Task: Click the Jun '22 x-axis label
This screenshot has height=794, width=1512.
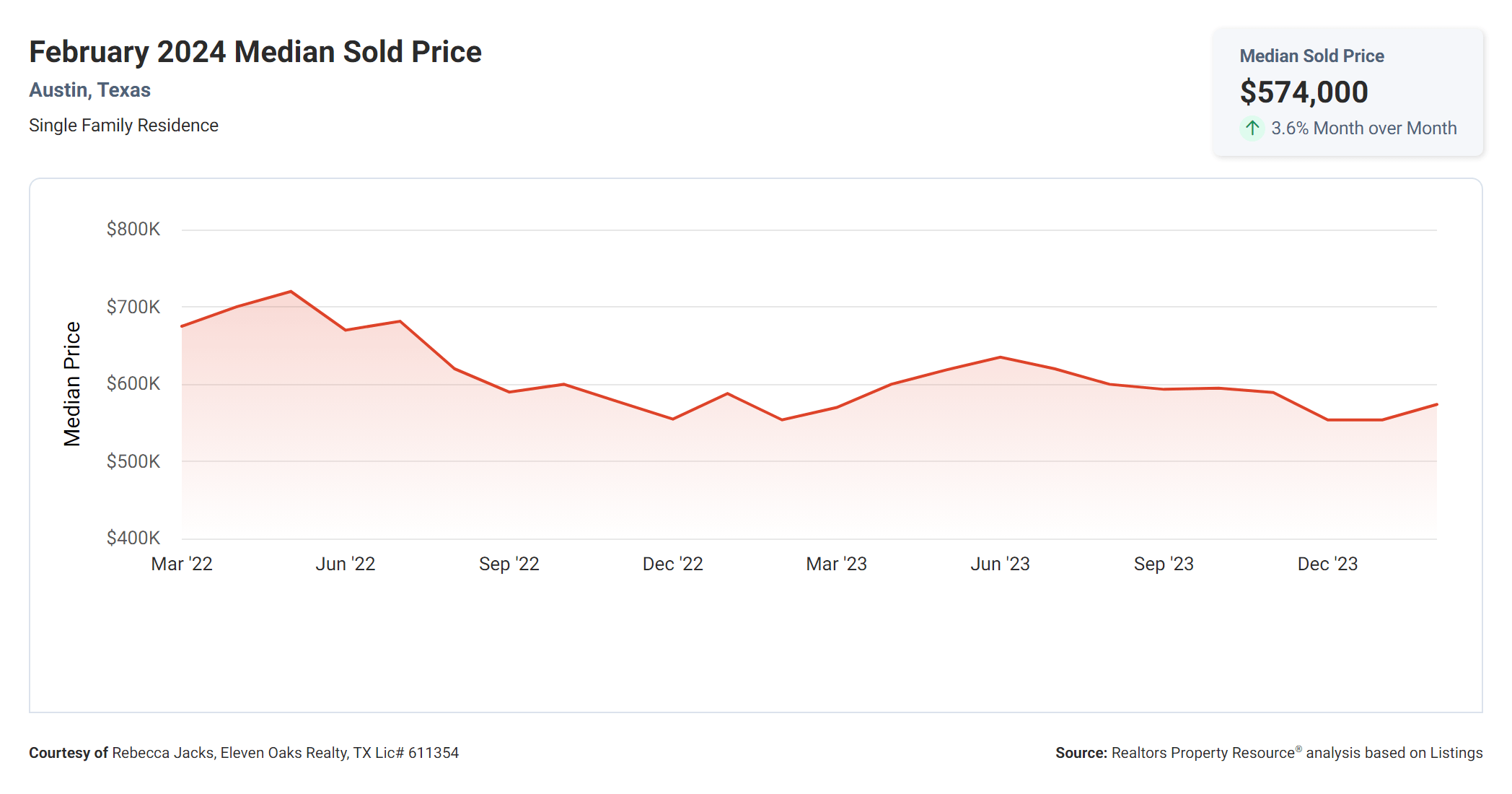Action: [x=346, y=564]
